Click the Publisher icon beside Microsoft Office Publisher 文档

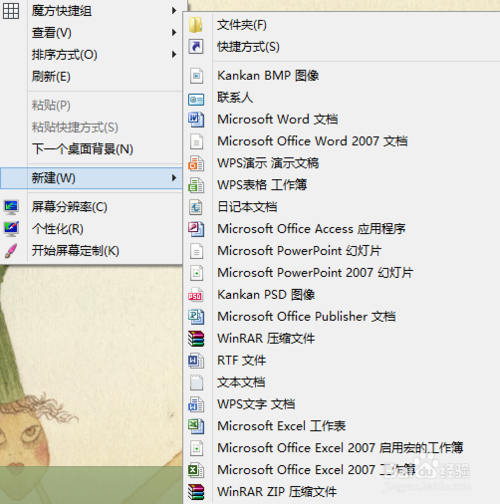196,317
